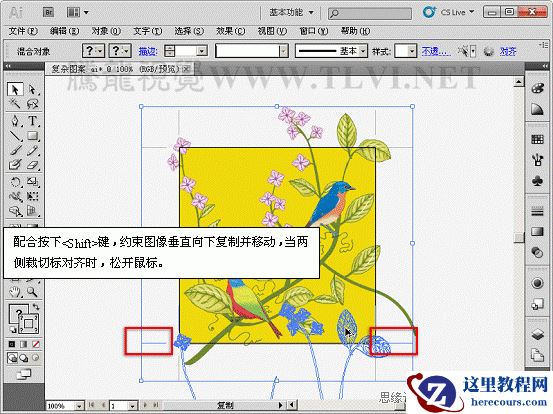The image size is (553, 414).
Task: Set fill to None
Action: (36, 344)
